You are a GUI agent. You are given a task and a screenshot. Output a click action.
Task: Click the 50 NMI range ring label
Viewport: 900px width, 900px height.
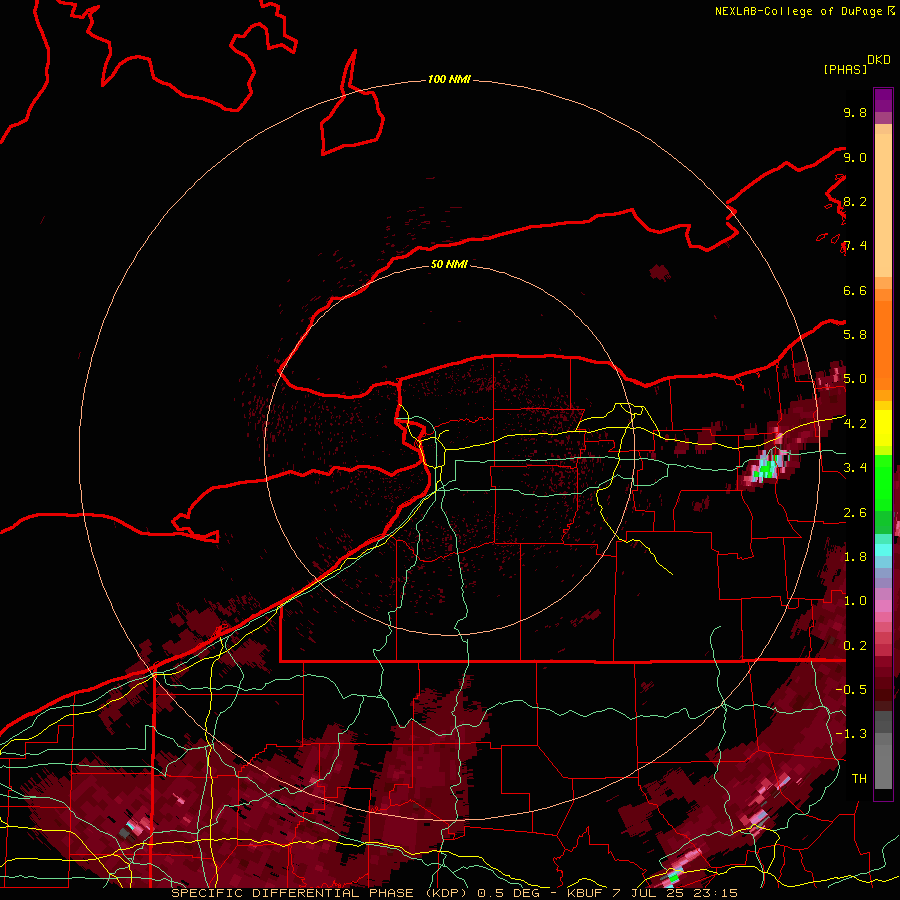pyautogui.click(x=449, y=264)
